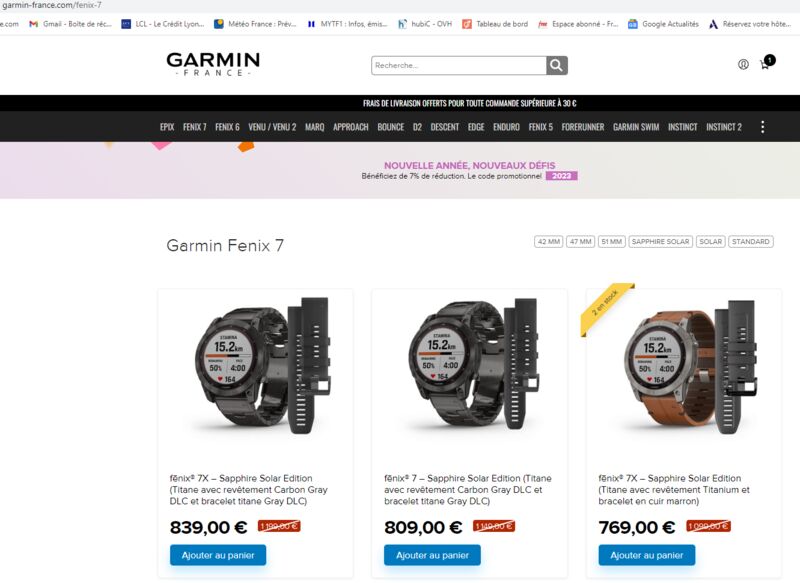Viewport: 800px width, 583px height.
Task: Open the user account icon
Action: coord(743,64)
